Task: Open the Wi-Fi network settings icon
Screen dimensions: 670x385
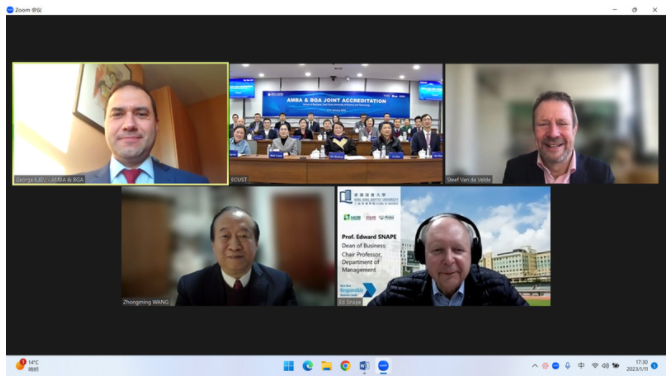Action: click(595, 366)
